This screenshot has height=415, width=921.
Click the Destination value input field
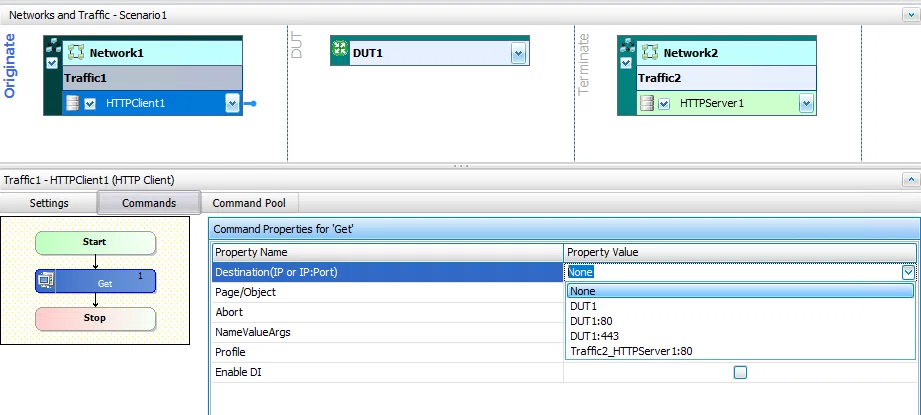tap(734, 272)
